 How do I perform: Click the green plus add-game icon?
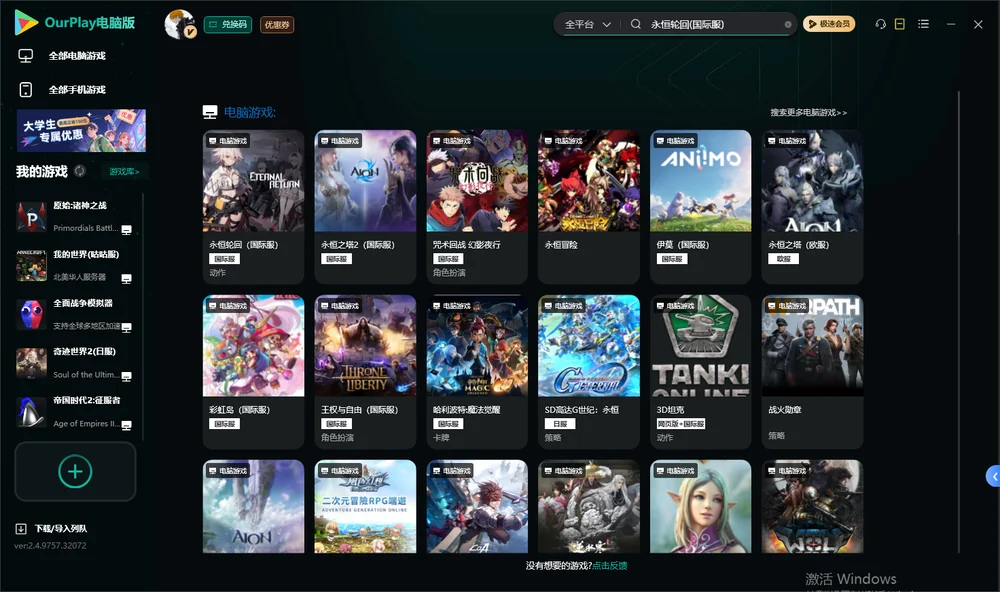pyautogui.click(x=75, y=471)
